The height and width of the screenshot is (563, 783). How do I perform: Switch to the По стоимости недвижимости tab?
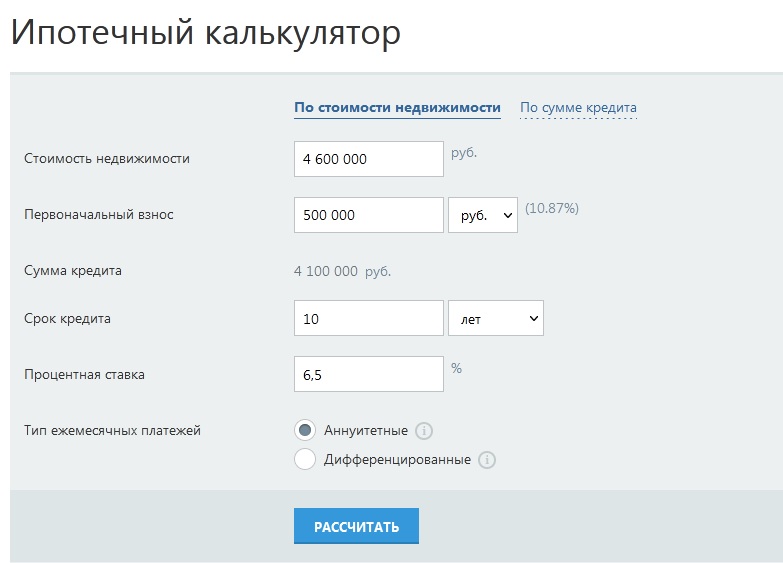coord(397,108)
